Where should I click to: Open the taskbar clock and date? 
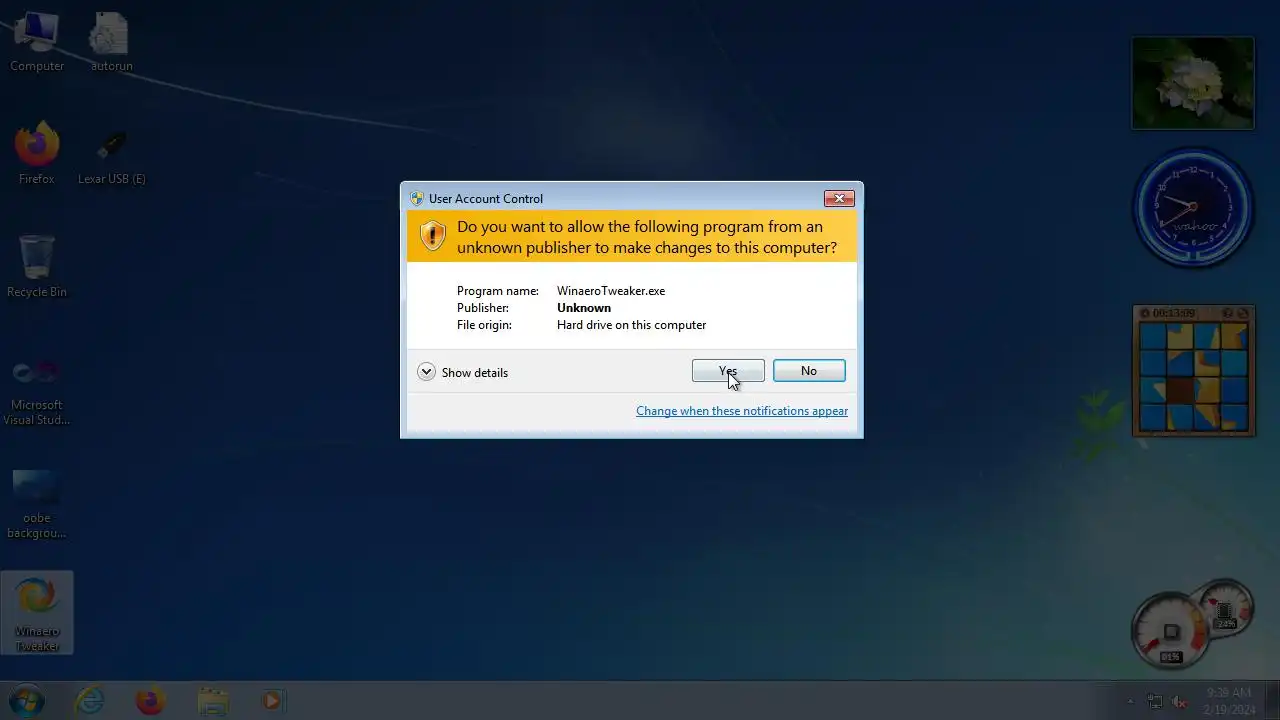click(1229, 701)
